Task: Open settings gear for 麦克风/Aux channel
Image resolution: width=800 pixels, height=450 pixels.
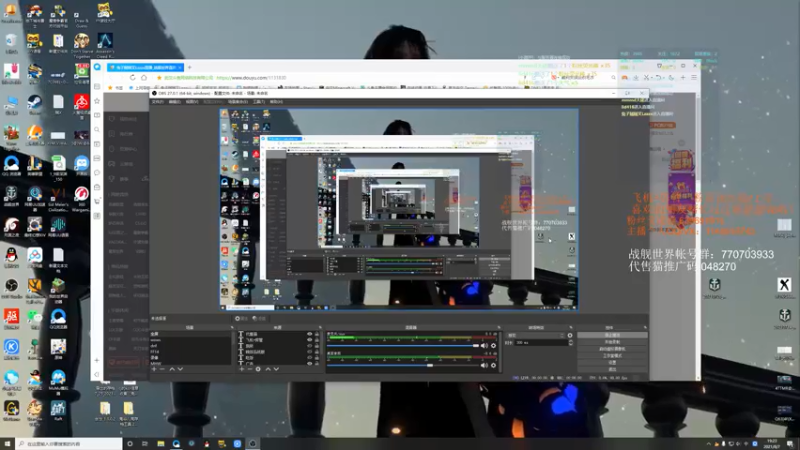Action: [493, 345]
